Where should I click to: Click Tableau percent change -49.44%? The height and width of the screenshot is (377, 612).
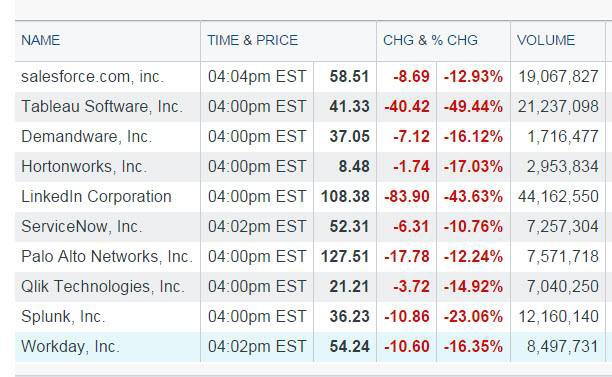473,107
